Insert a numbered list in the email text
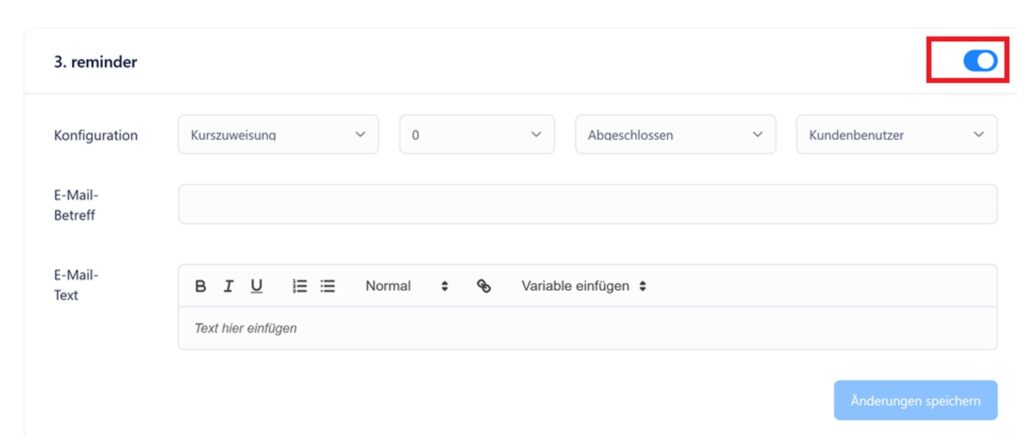 [300, 286]
